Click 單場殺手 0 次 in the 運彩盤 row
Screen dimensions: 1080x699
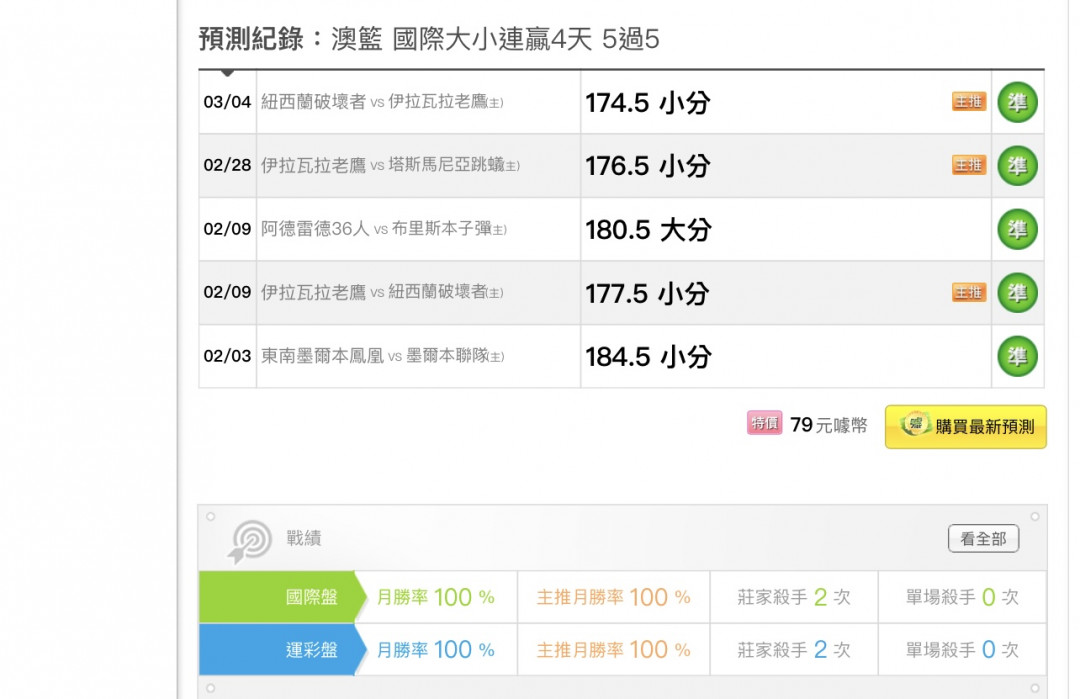962,649
